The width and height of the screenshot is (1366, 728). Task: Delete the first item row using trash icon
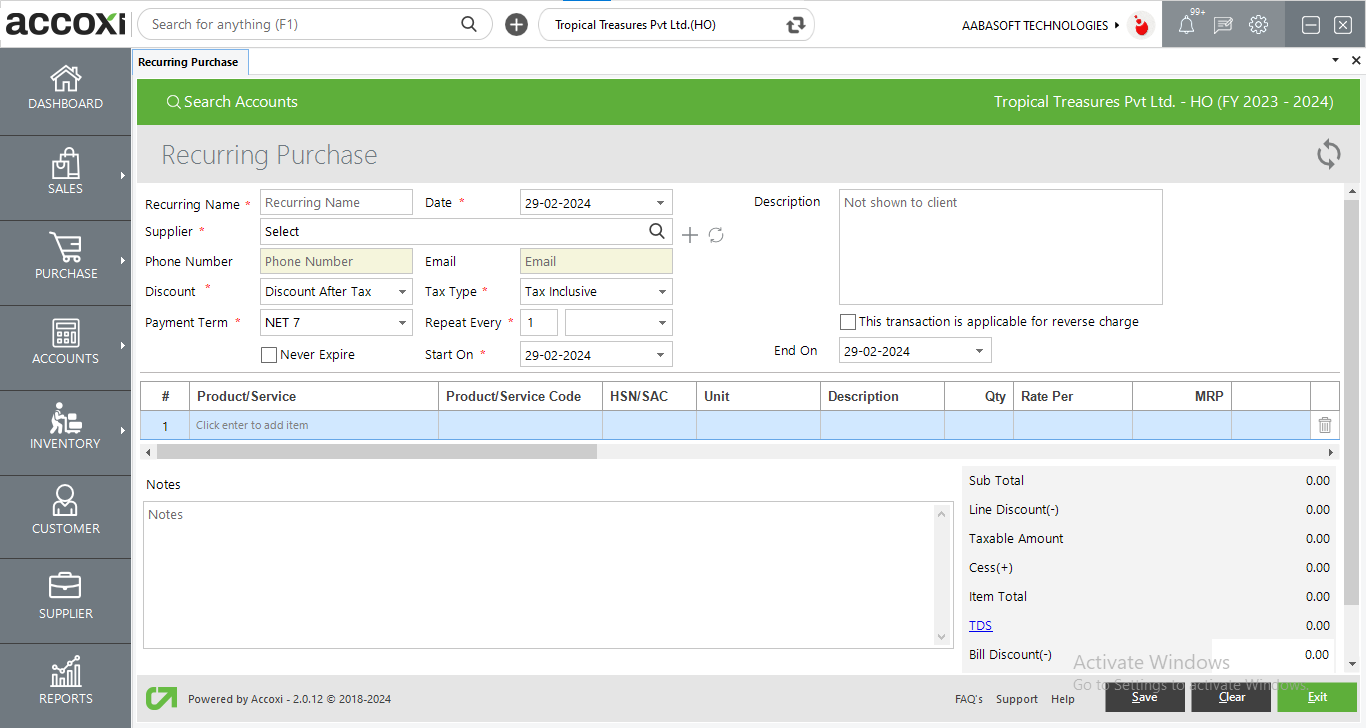point(1324,425)
